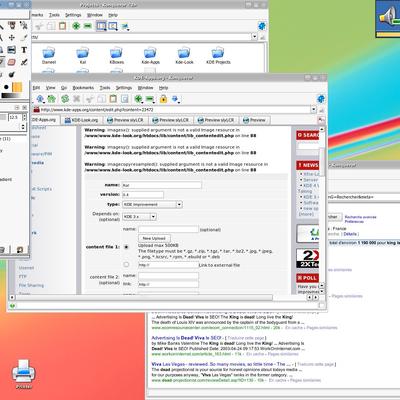Click the Paste icon in the back file manager toolbar

(62, 26)
